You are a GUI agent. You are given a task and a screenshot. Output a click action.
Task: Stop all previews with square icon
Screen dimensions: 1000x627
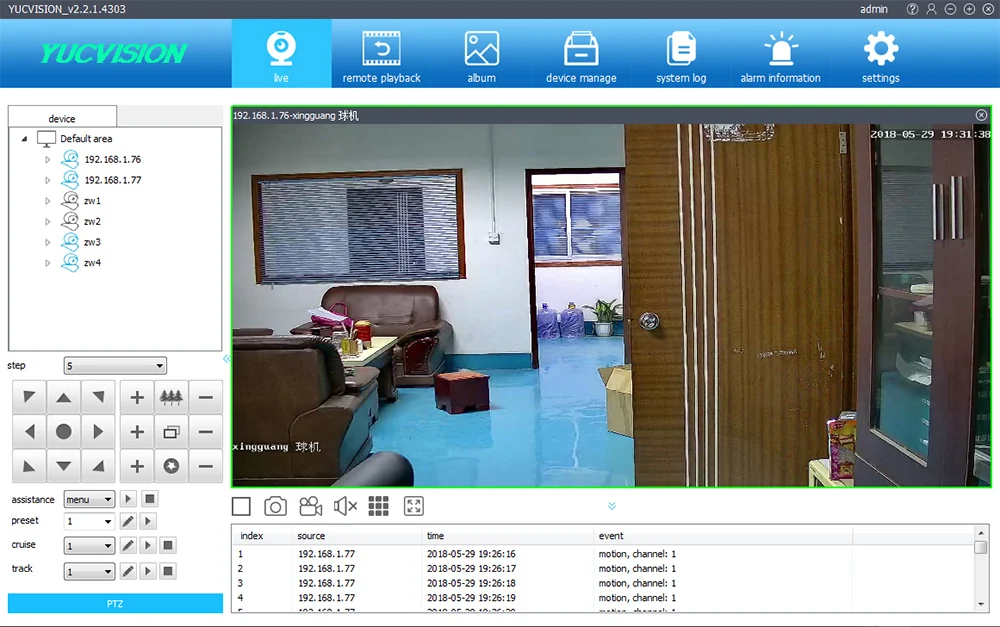[241, 506]
